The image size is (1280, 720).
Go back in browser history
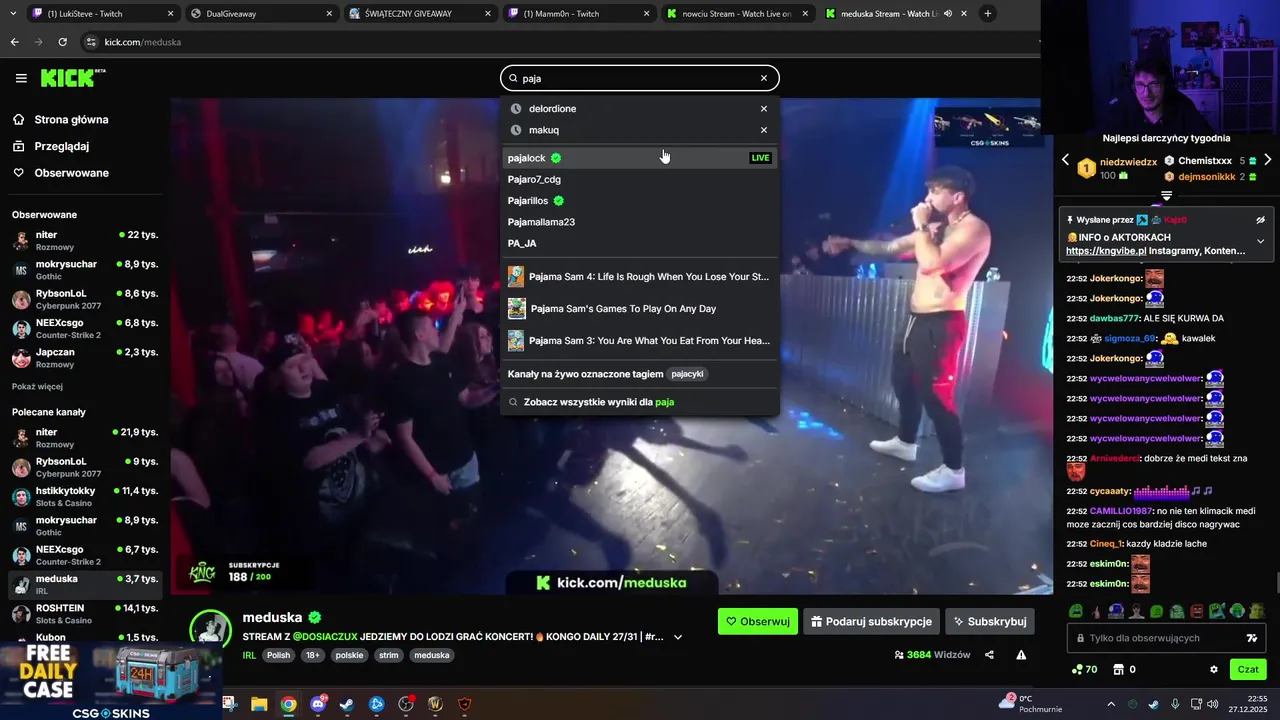pyautogui.click(x=14, y=42)
